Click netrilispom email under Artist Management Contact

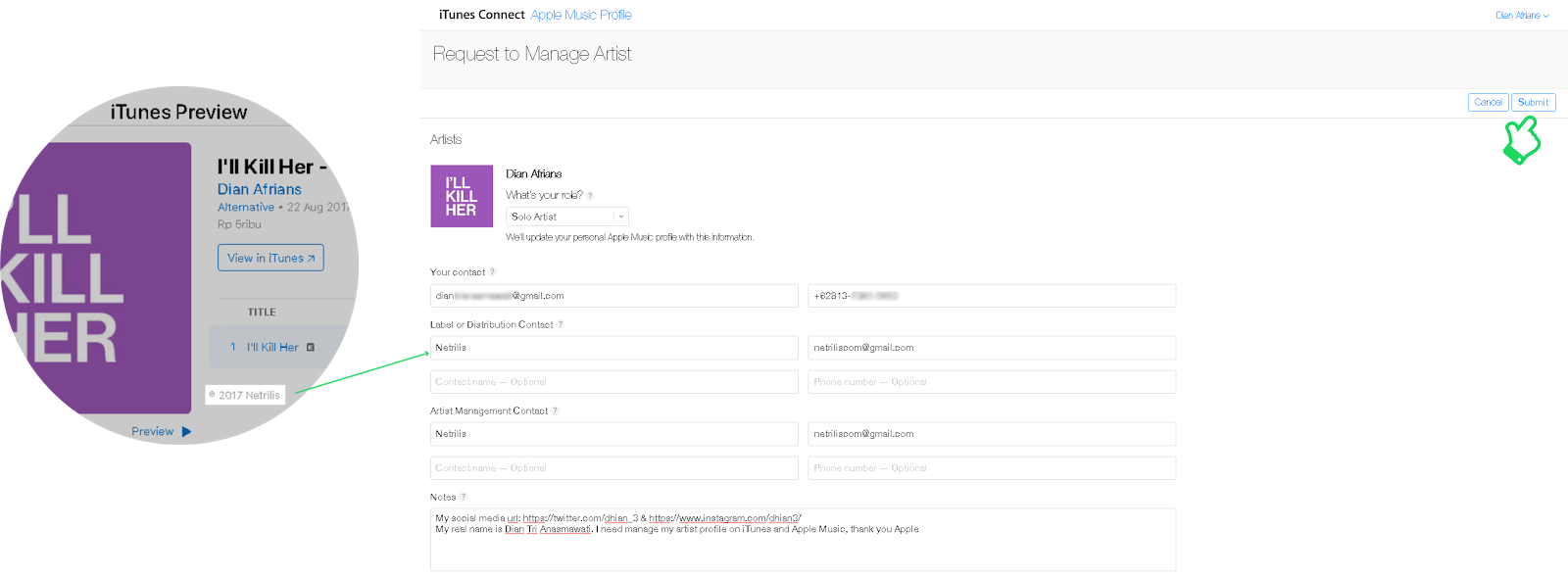pyautogui.click(x=992, y=434)
